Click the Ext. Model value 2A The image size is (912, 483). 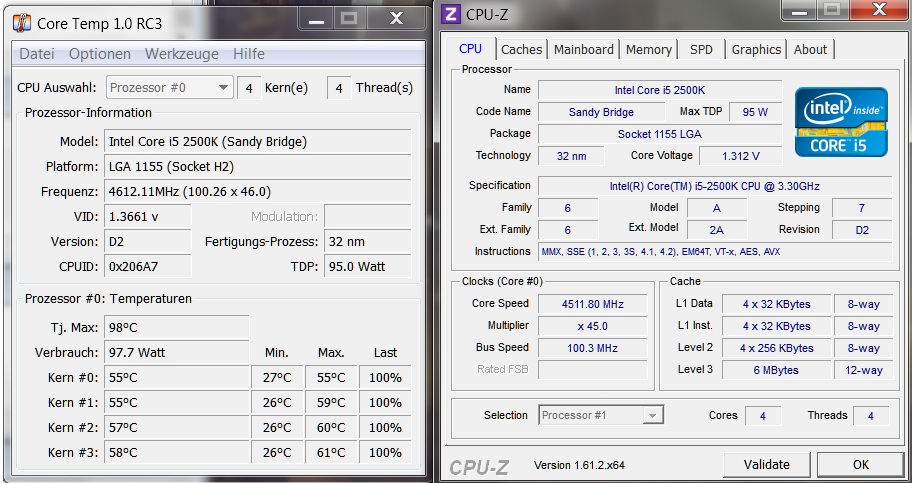[x=717, y=230]
